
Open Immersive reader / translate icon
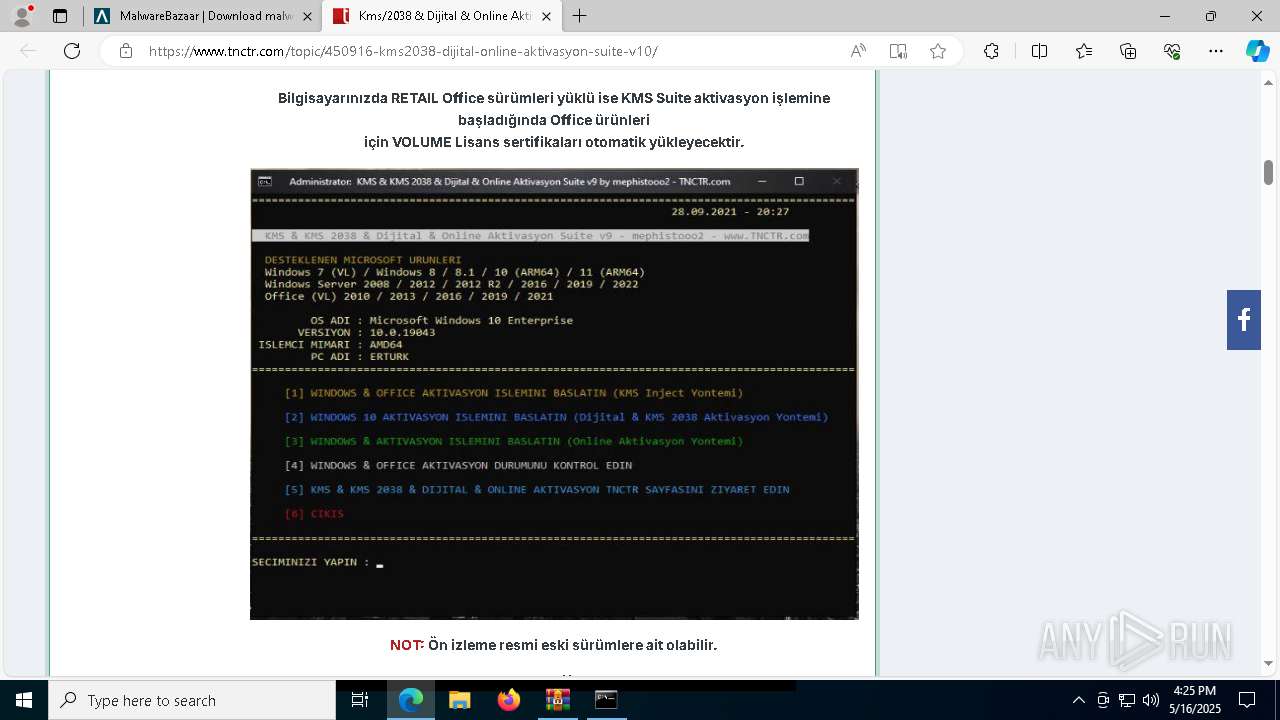(898, 51)
